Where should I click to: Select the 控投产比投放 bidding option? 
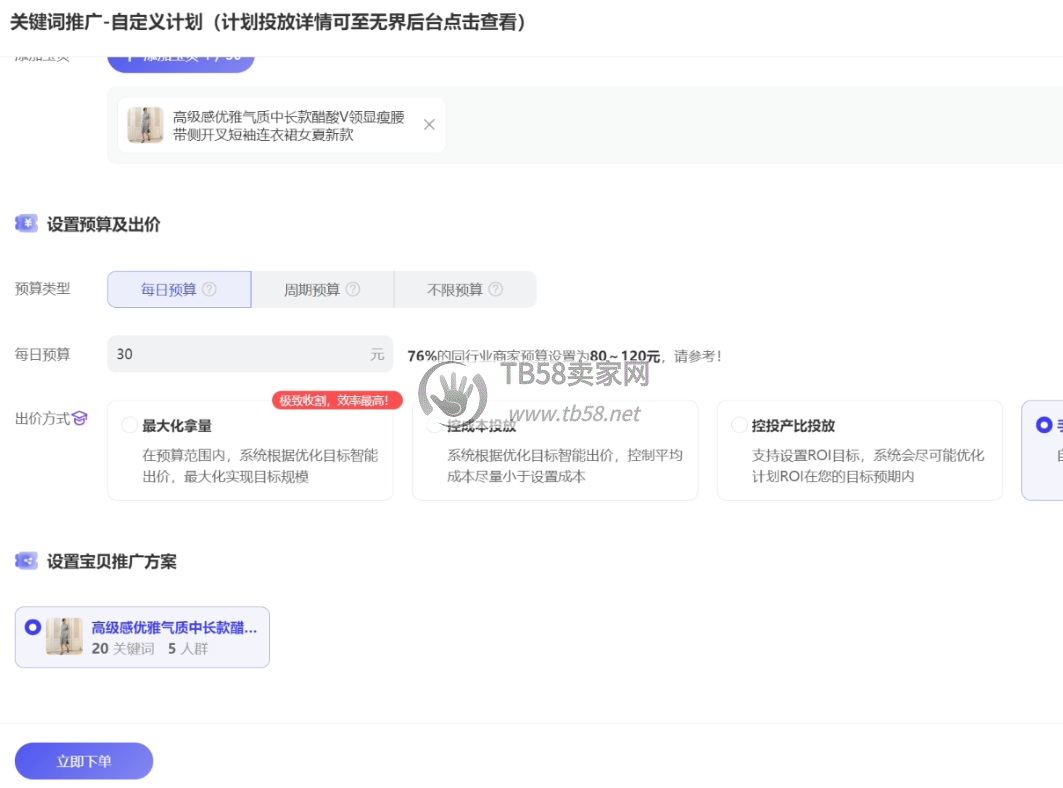pos(739,424)
